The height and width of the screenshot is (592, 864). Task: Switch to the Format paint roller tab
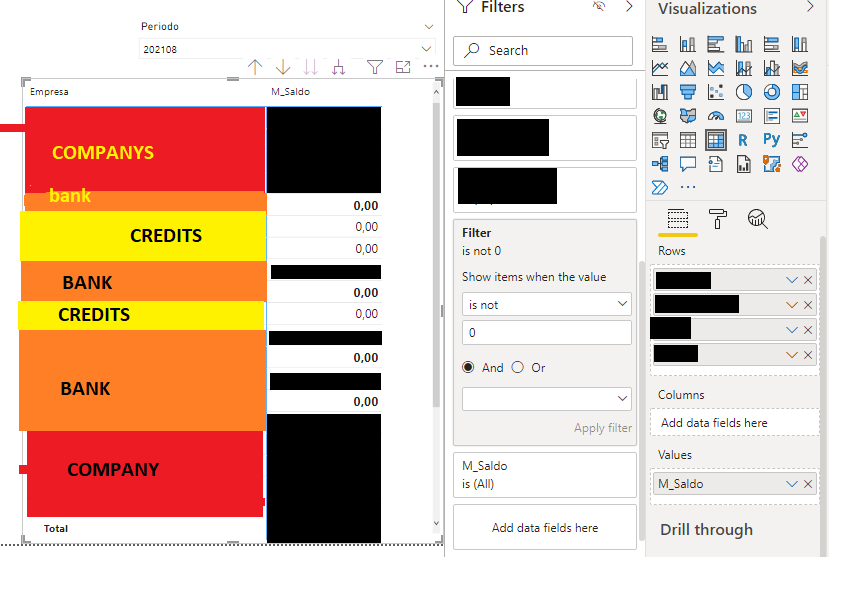(x=717, y=219)
